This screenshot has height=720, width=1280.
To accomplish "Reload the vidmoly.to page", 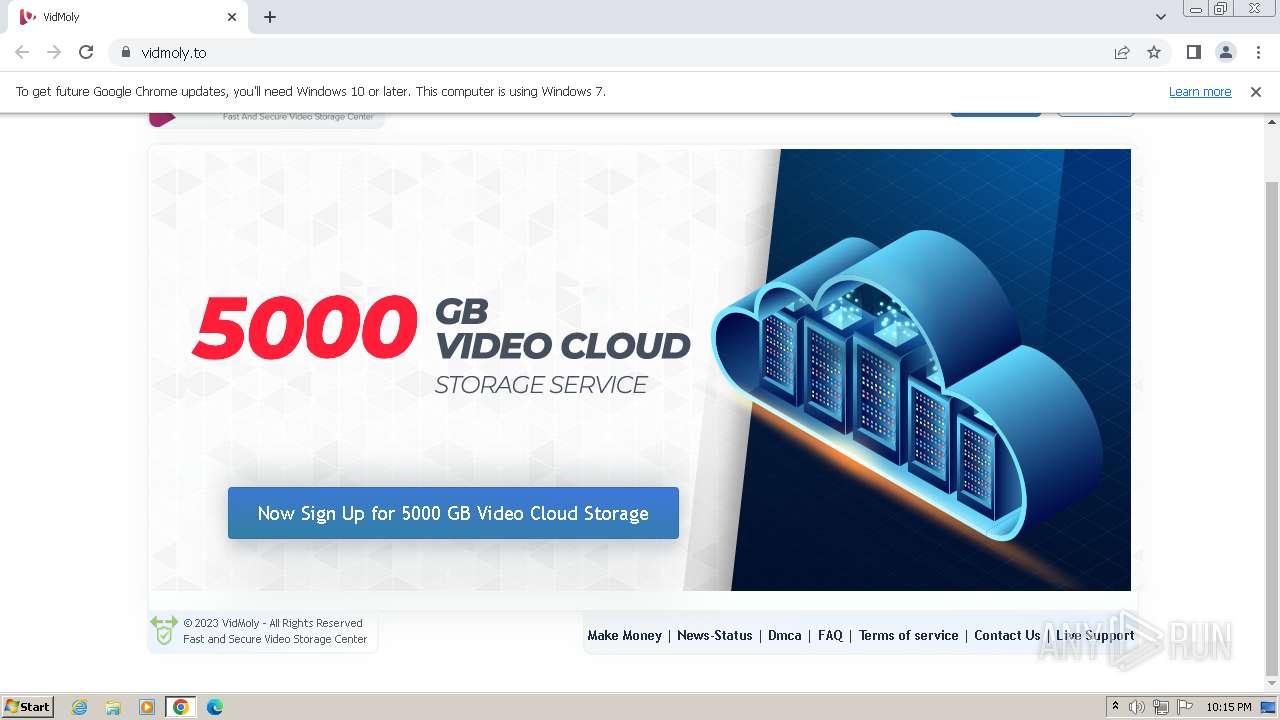I will pos(86,52).
